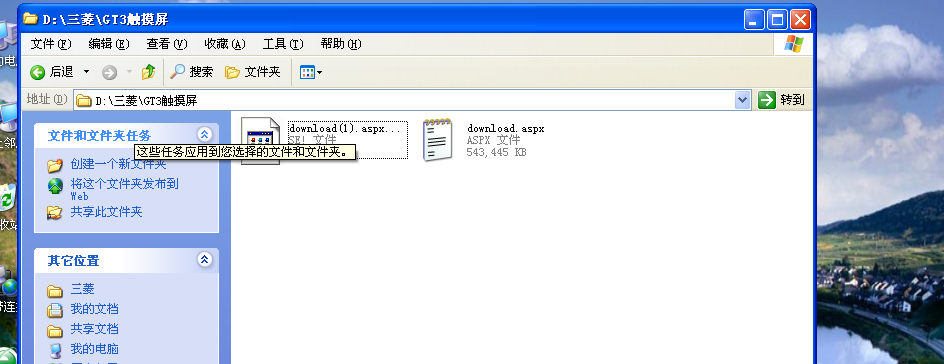Click the 转到 Go button
The image size is (944, 364).
click(x=782, y=100)
